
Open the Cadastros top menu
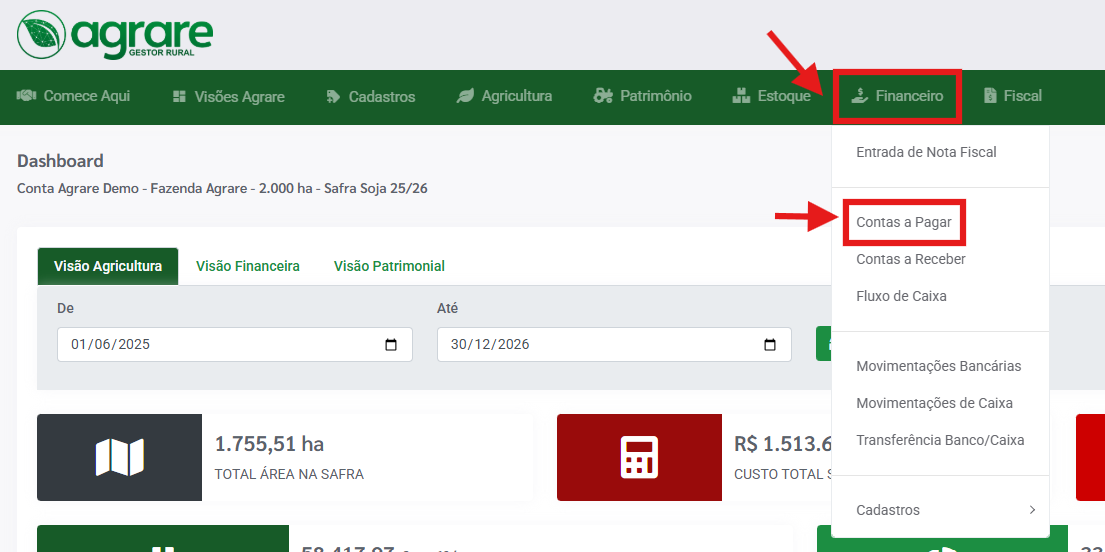pyautogui.click(x=371, y=97)
